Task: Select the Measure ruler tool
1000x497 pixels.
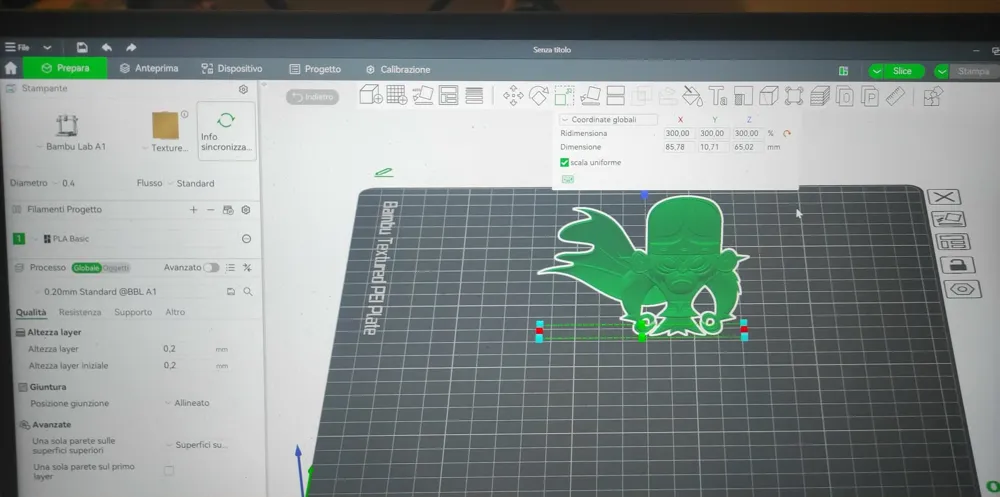Action: click(895, 96)
